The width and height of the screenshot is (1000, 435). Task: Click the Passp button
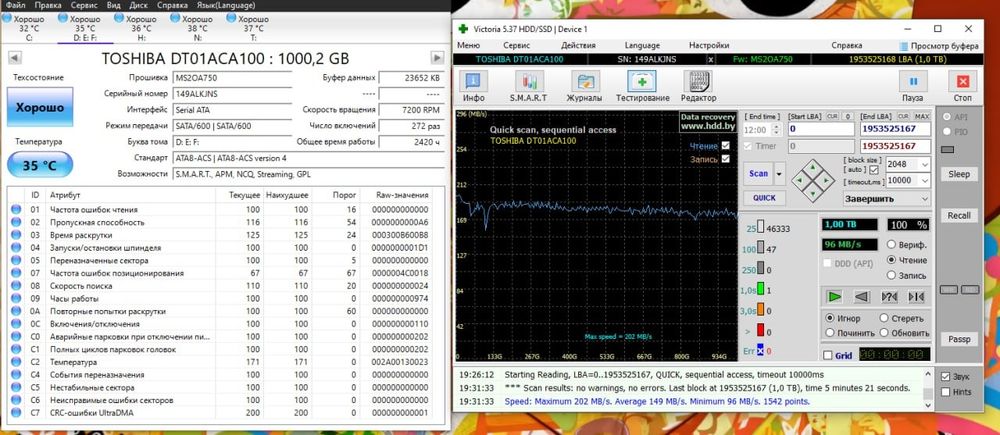tap(959, 339)
